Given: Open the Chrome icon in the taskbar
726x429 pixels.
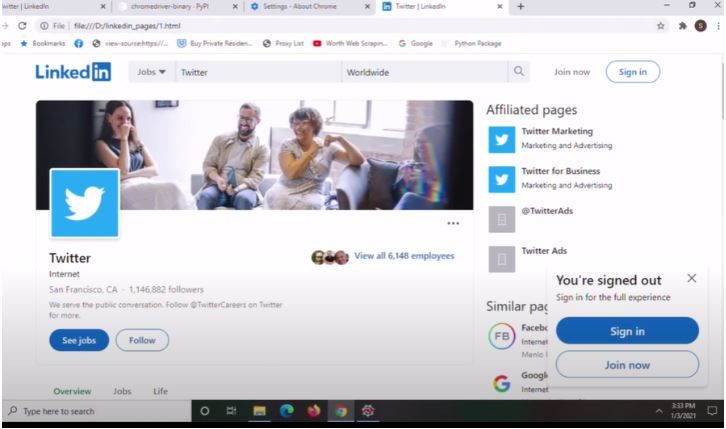Looking at the screenshot, I should click(x=341, y=411).
